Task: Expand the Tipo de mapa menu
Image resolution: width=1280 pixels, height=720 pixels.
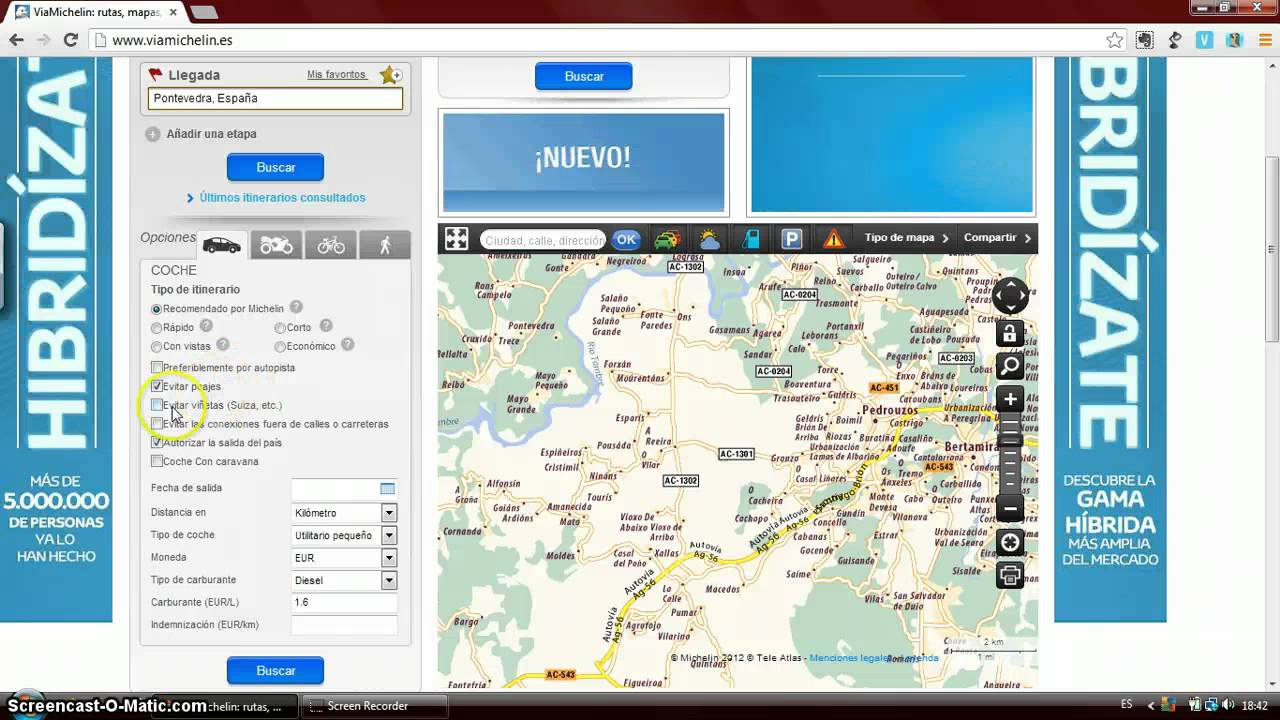Action: (x=906, y=238)
